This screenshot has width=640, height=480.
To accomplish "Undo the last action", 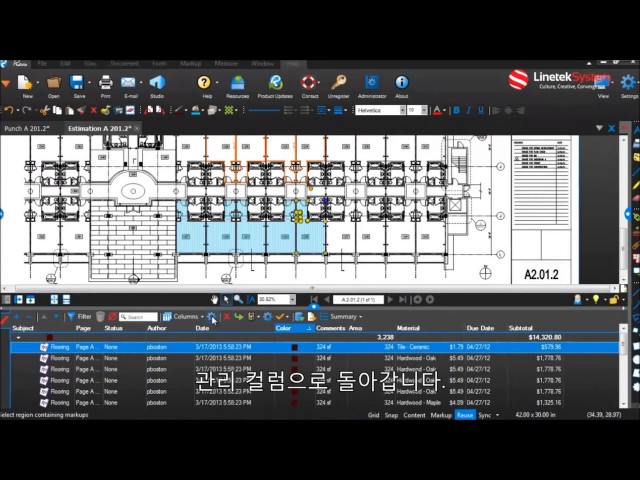I will pyautogui.click(x=9, y=110).
